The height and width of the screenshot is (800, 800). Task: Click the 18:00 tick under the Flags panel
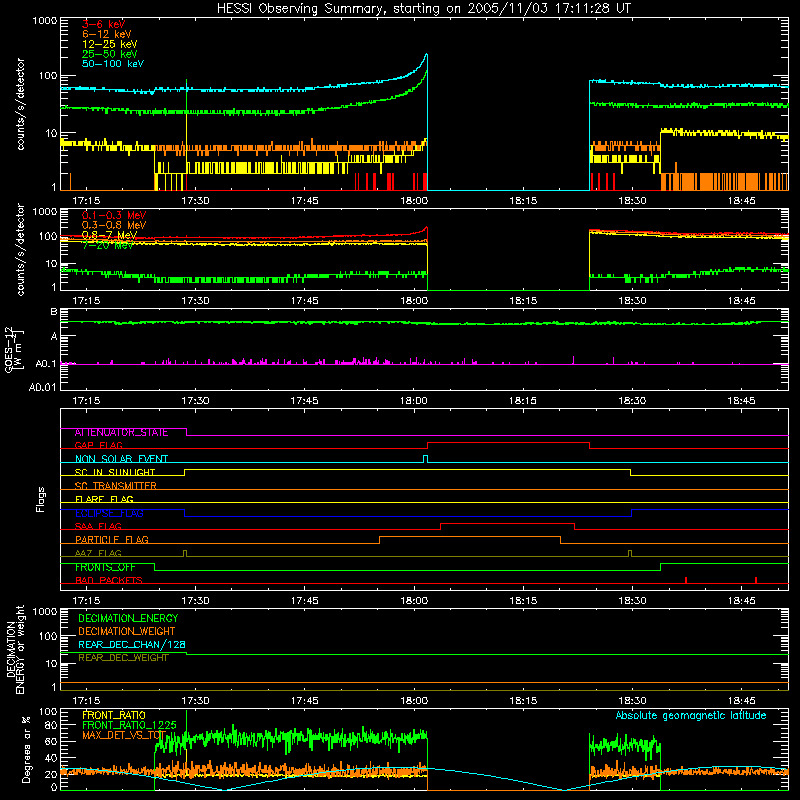pyautogui.click(x=414, y=601)
